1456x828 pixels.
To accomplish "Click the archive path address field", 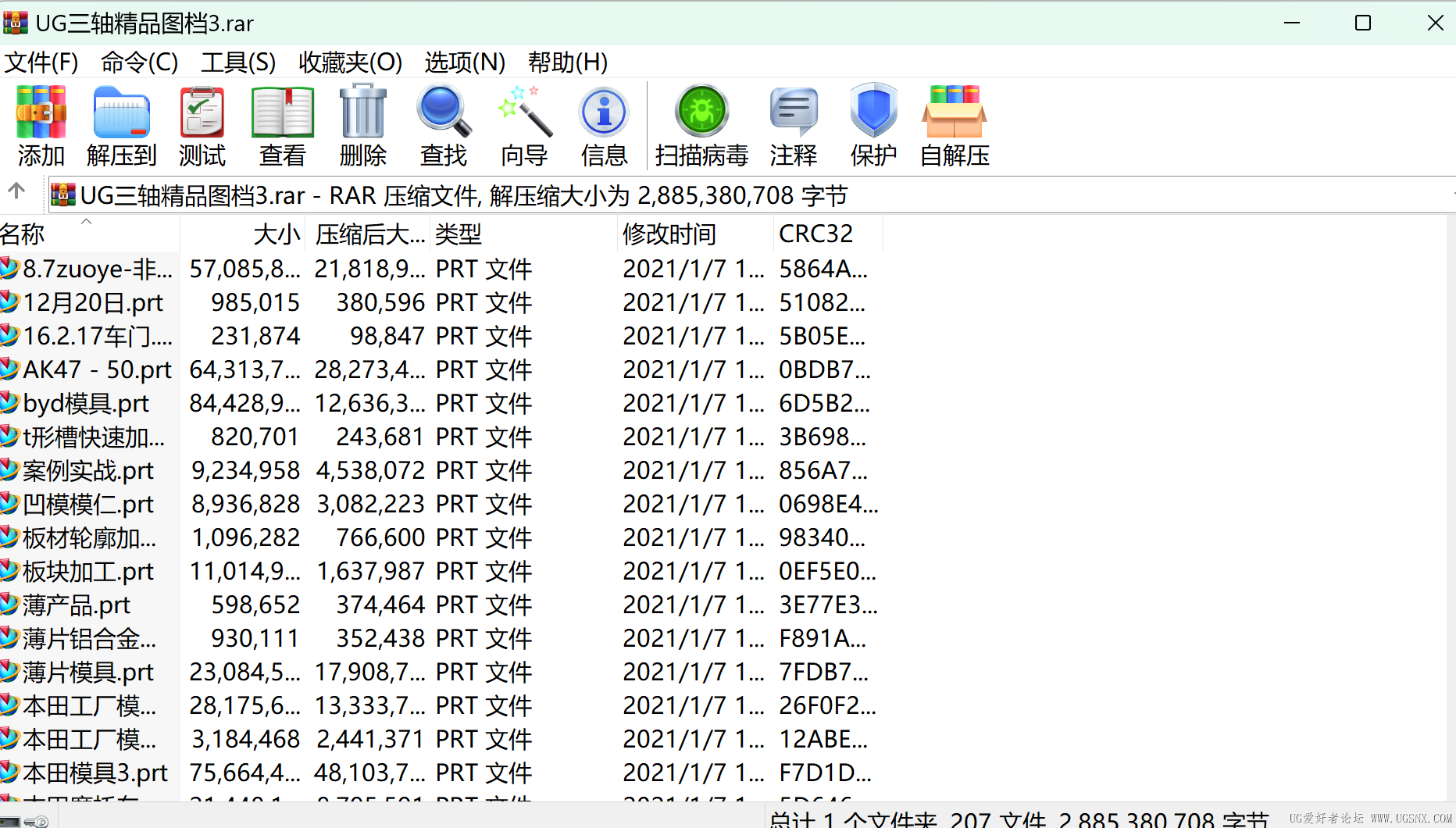I will tap(750, 195).
